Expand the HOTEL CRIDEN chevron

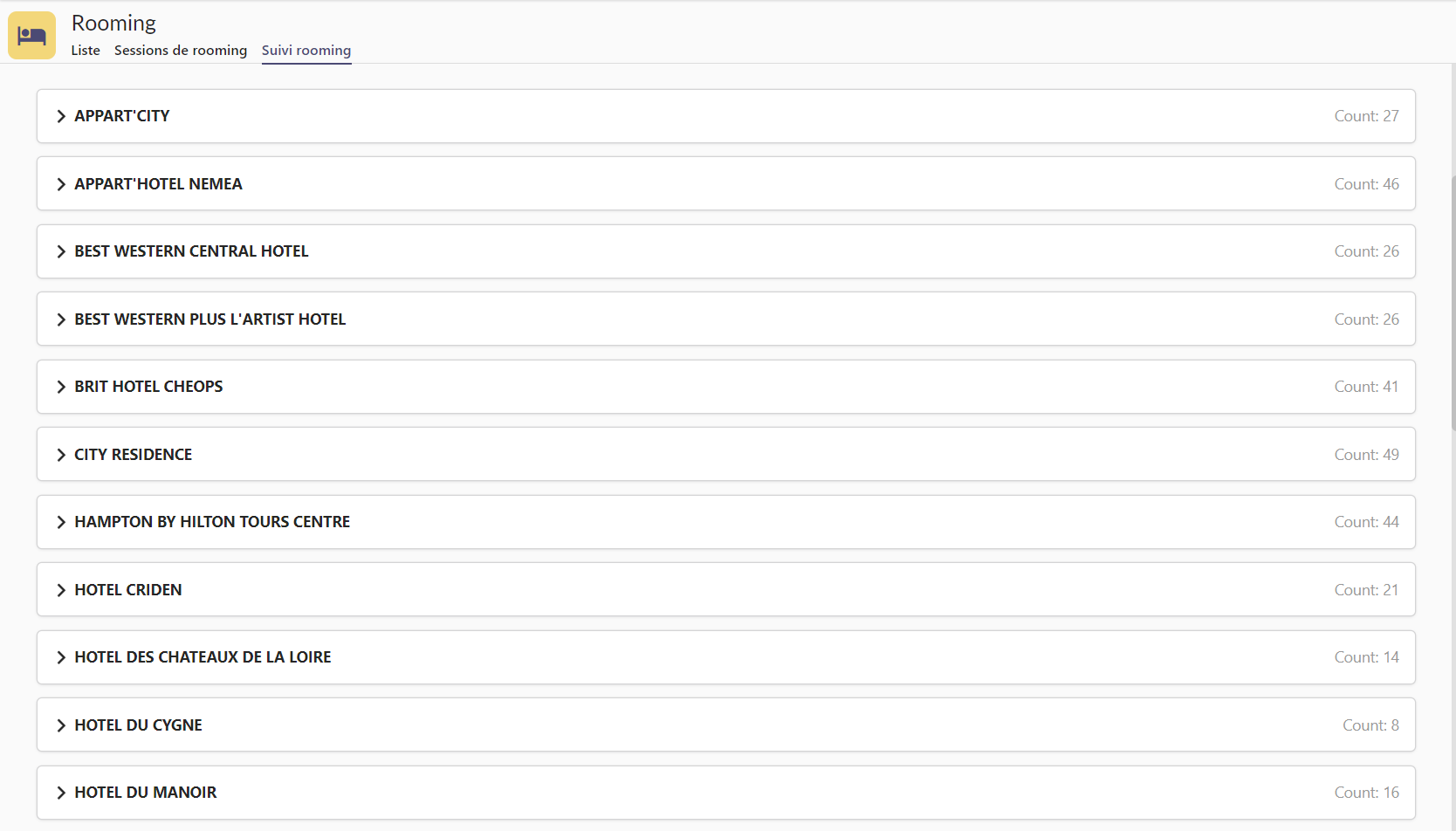tap(61, 590)
